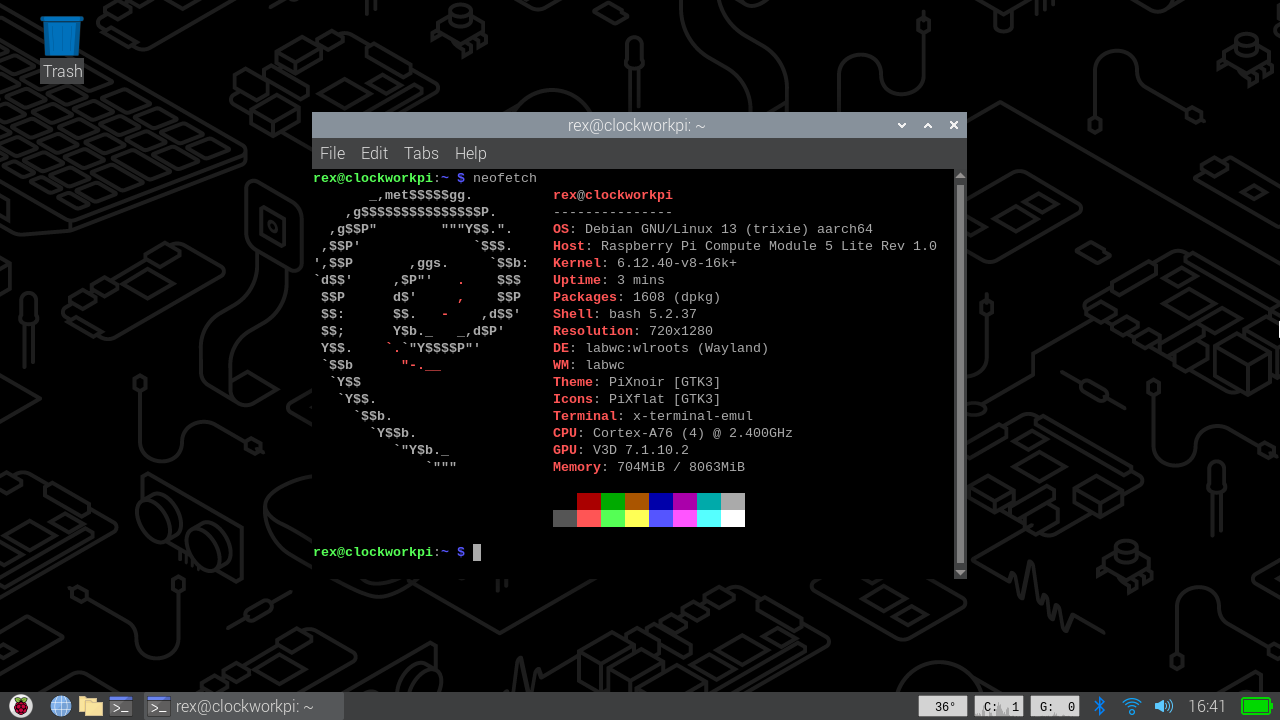The image size is (1280, 720).
Task: Open the Help menu in terminal
Action: (x=470, y=153)
